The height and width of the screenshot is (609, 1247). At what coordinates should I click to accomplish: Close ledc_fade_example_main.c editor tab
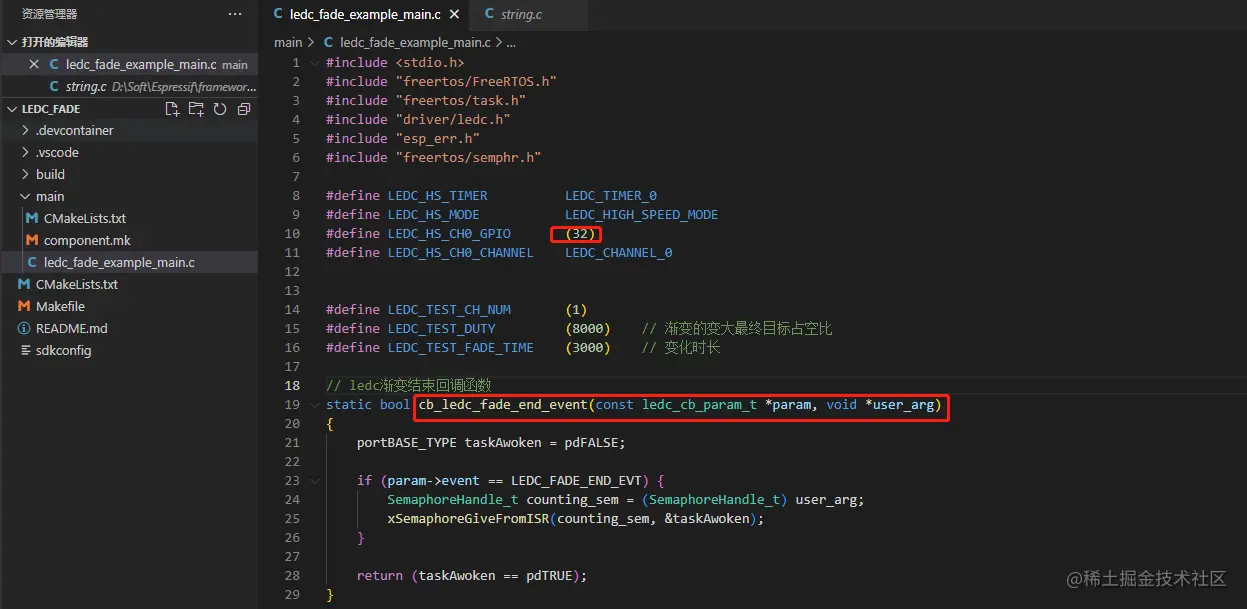click(x=455, y=15)
